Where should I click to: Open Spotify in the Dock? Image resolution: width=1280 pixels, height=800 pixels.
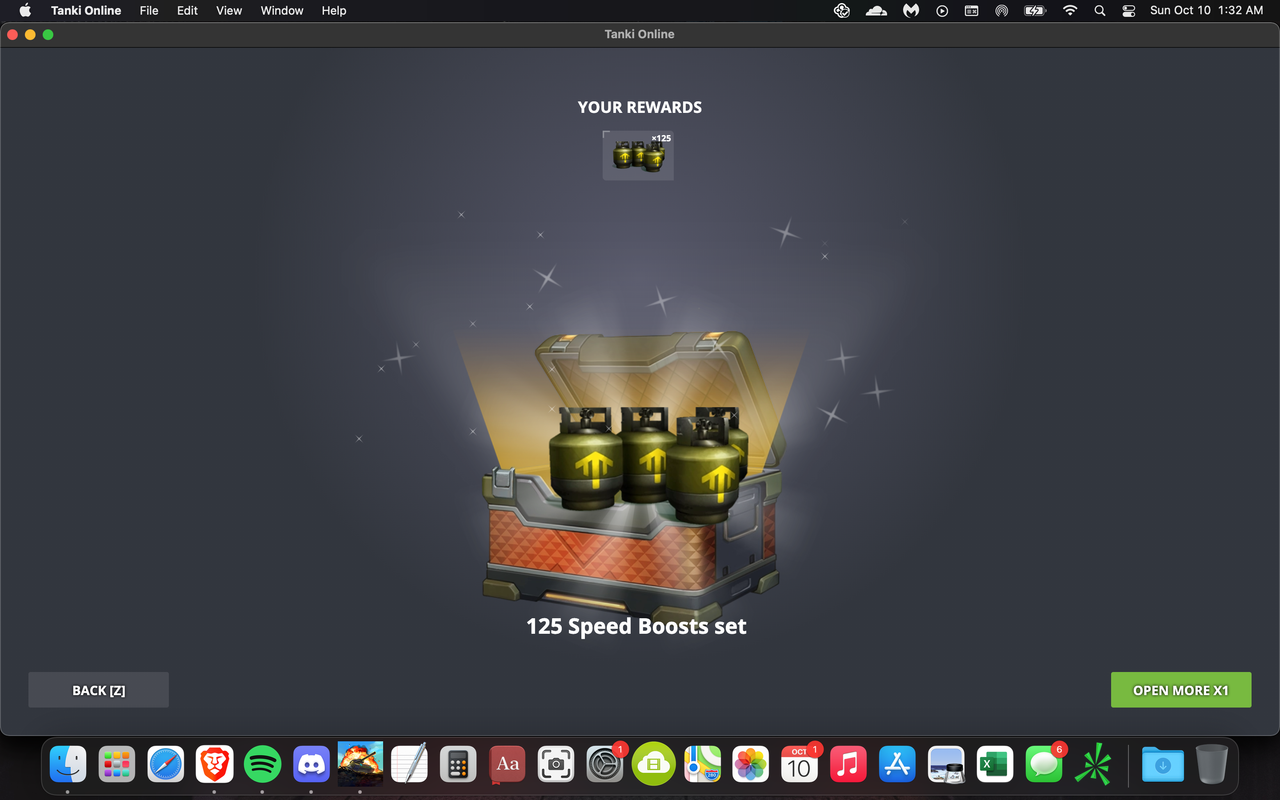click(263, 765)
